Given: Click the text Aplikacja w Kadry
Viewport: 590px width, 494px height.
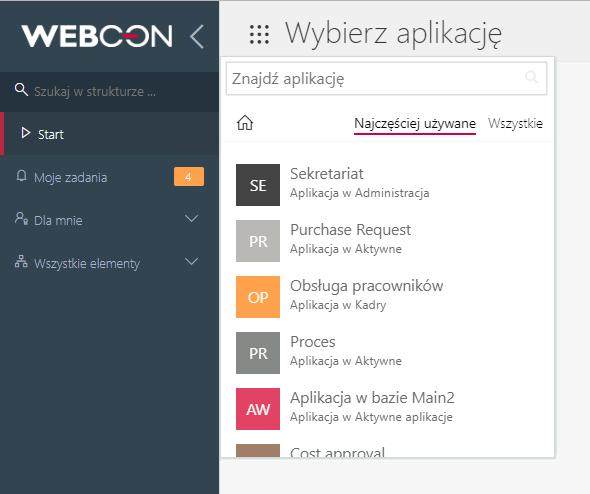Looking at the screenshot, I should click(x=338, y=305).
